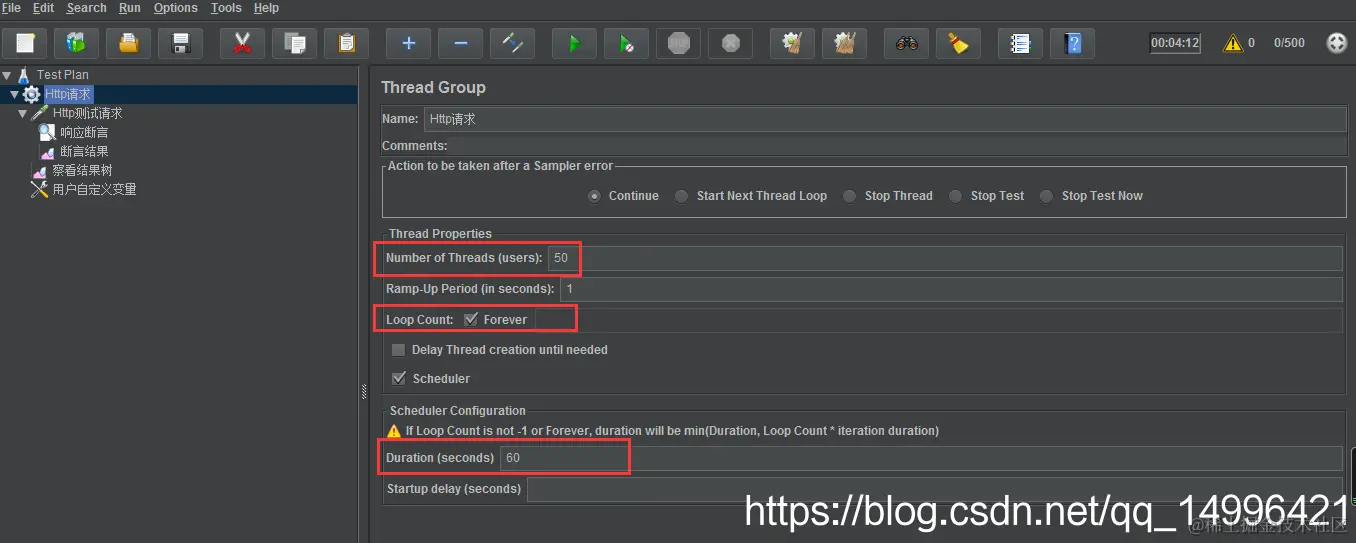Start test with no pauses icon
Image resolution: width=1356 pixels, height=543 pixels.
[626, 43]
